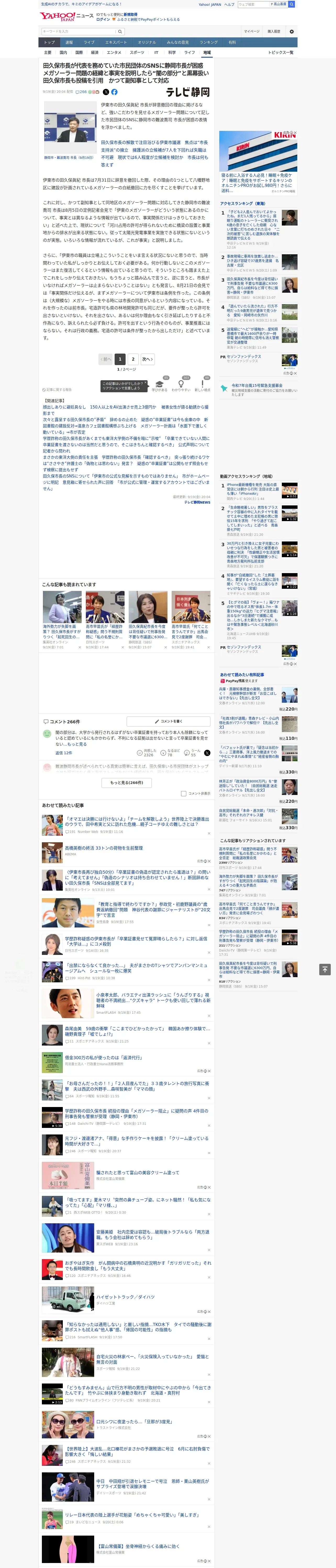Open ハイゼットトラック／ダイハツ ad link
This screenshot has height=1568, width=336.
pos(125,1297)
